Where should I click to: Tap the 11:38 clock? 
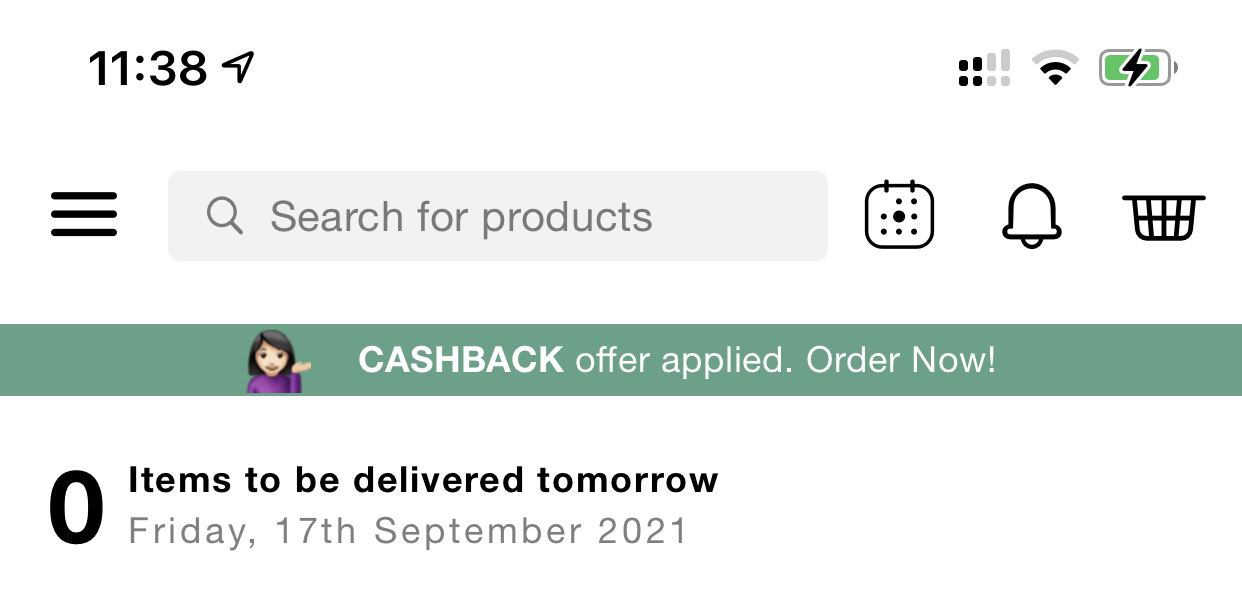(148, 69)
